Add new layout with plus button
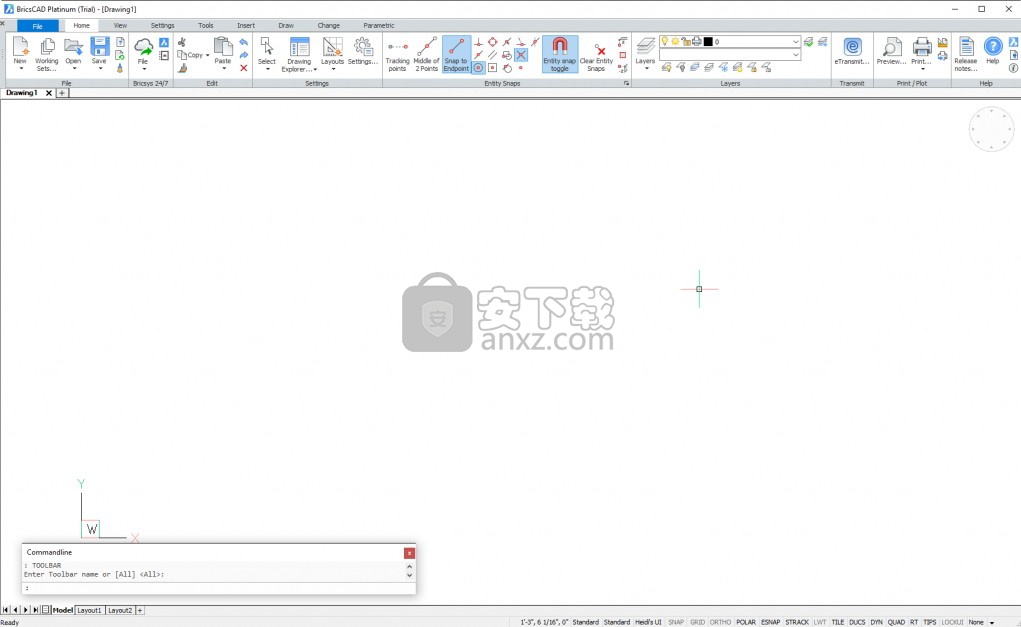 coord(139,610)
